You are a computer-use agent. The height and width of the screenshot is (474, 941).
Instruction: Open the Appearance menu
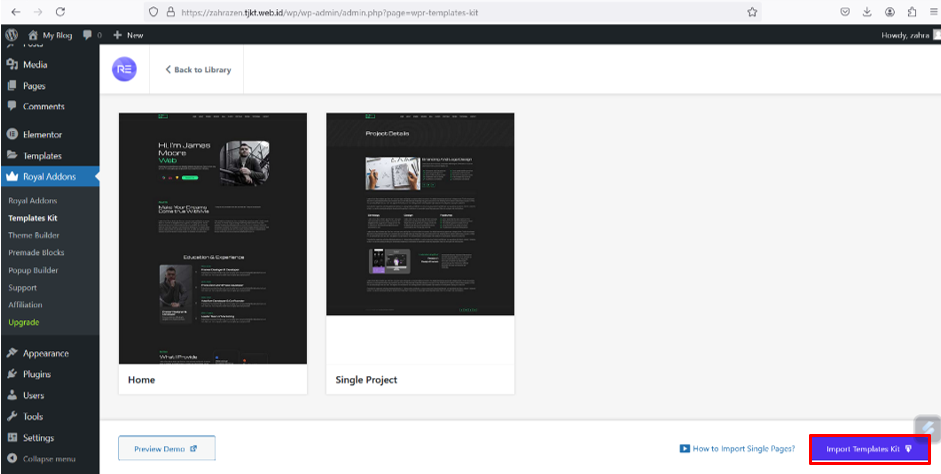[45, 353]
